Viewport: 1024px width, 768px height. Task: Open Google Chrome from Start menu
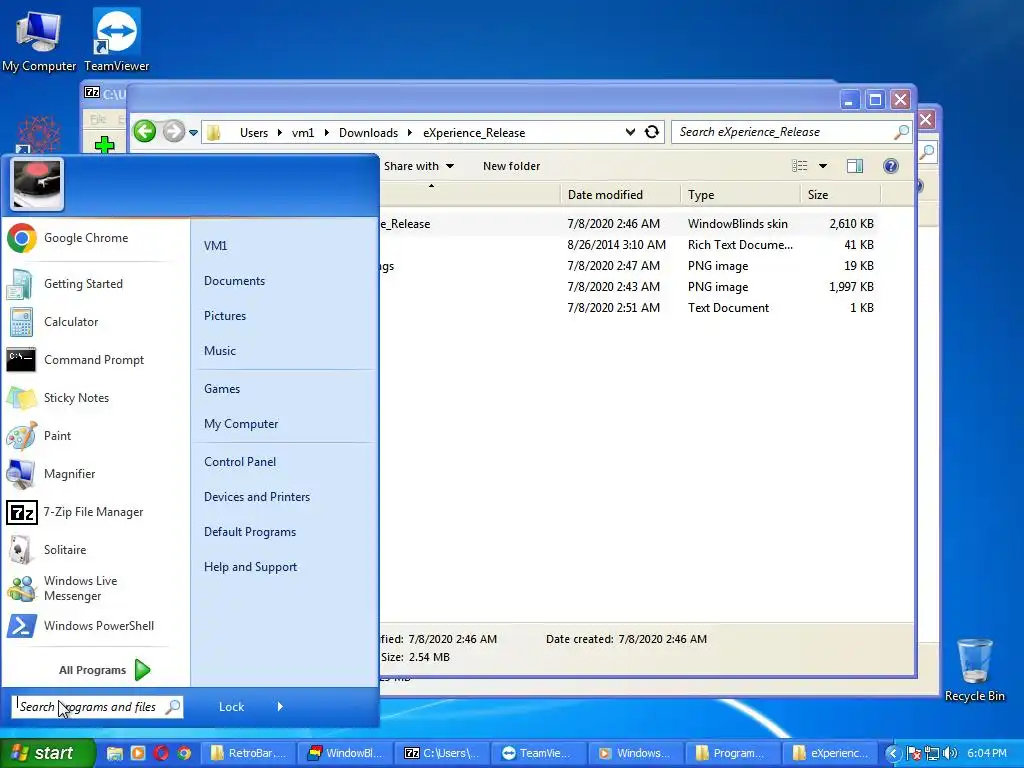click(88, 238)
